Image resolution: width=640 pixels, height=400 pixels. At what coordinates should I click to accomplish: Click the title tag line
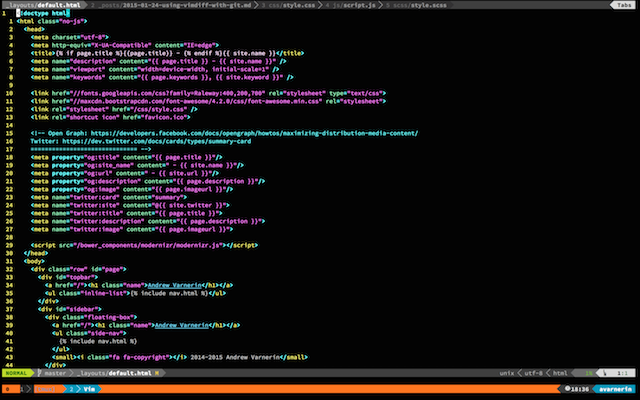(x=167, y=53)
